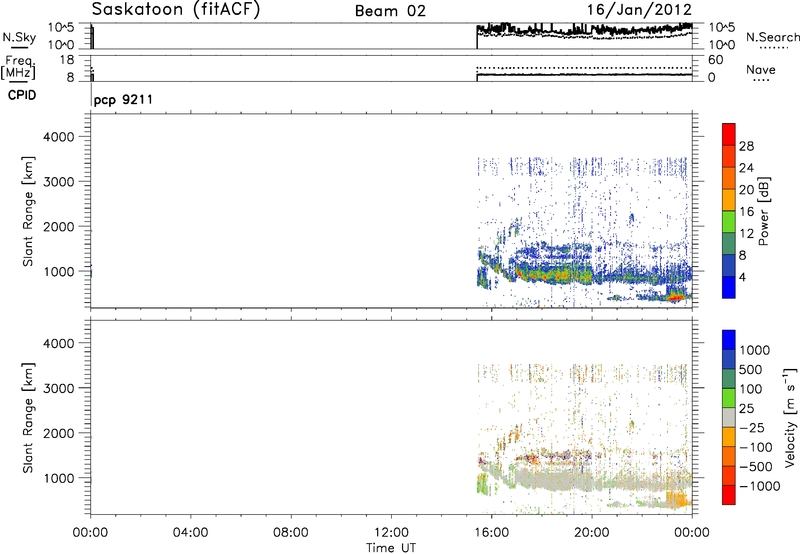Click the Nave legend label
The image size is (800, 554).
(x=760, y=70)
